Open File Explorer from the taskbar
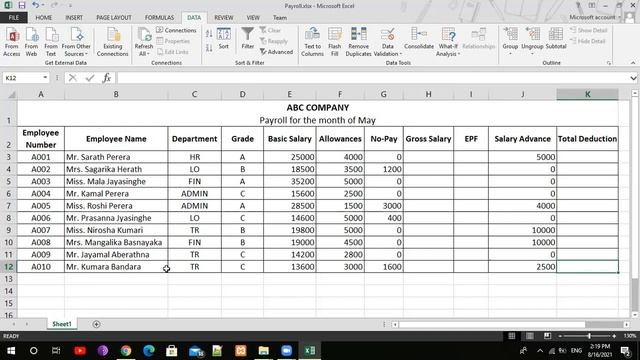The height and width of the screenshot is (360, 640). (x=264, y=350)
